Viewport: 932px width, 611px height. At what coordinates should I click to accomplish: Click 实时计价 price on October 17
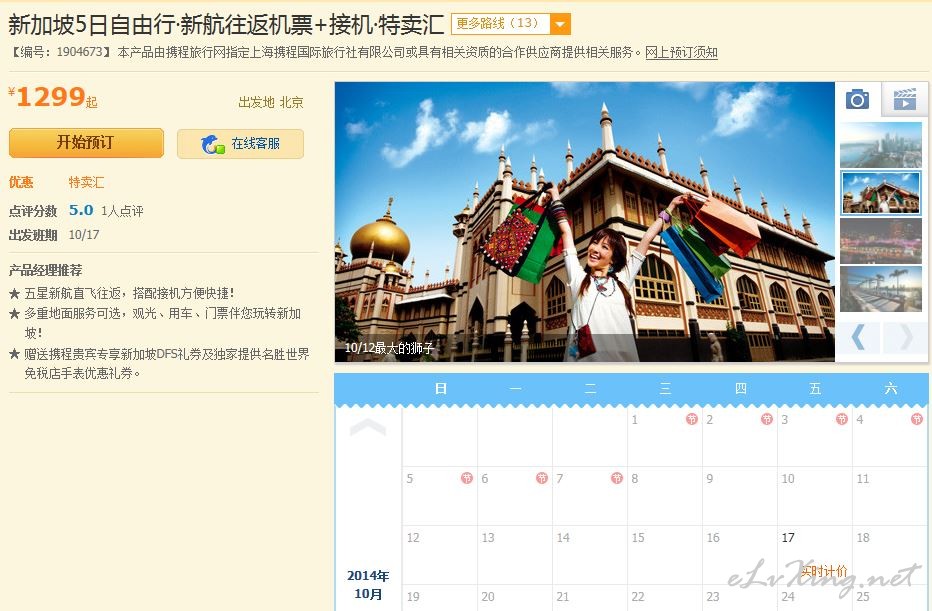824,571
